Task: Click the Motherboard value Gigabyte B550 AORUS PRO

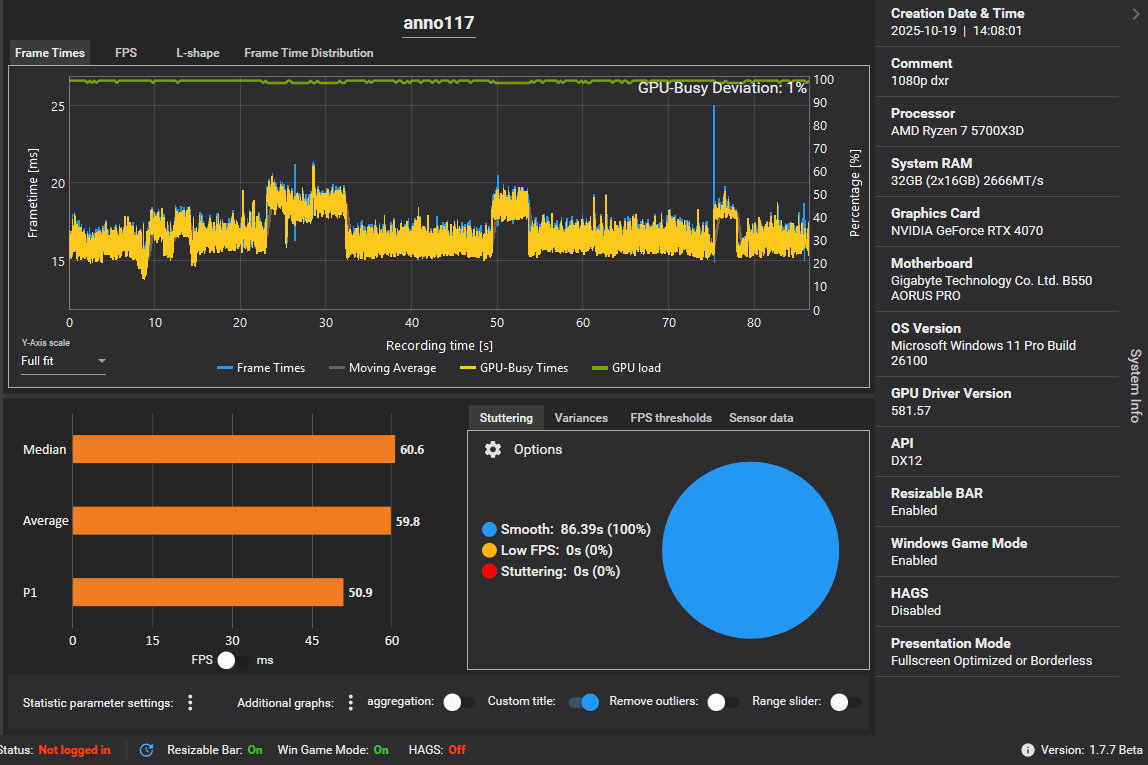Action: pos(991,288)
